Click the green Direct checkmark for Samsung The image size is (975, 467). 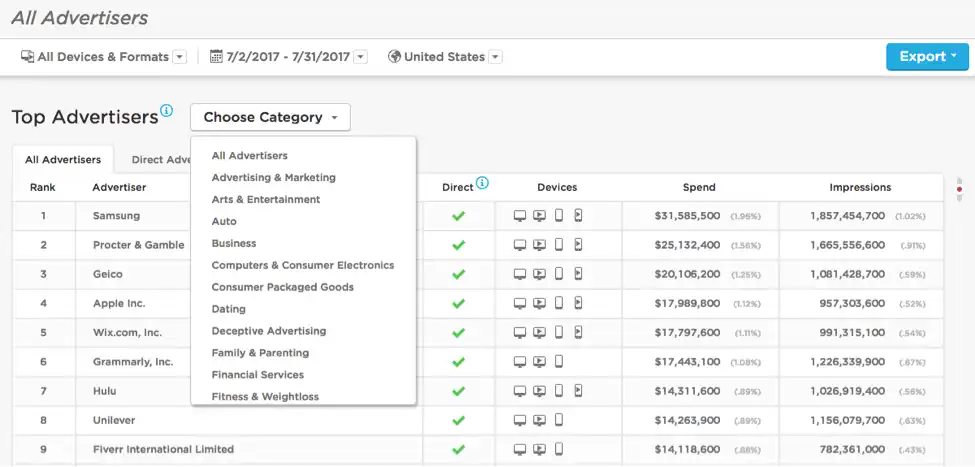pos(459,216)
